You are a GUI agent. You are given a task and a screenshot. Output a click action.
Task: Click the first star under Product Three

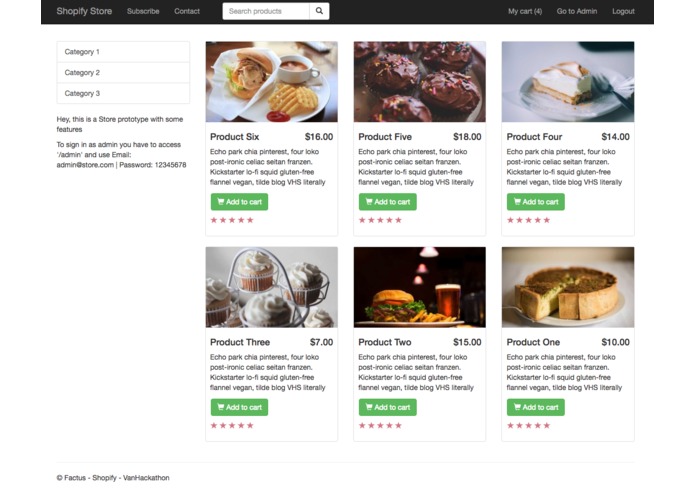click(x=214, y=426)
